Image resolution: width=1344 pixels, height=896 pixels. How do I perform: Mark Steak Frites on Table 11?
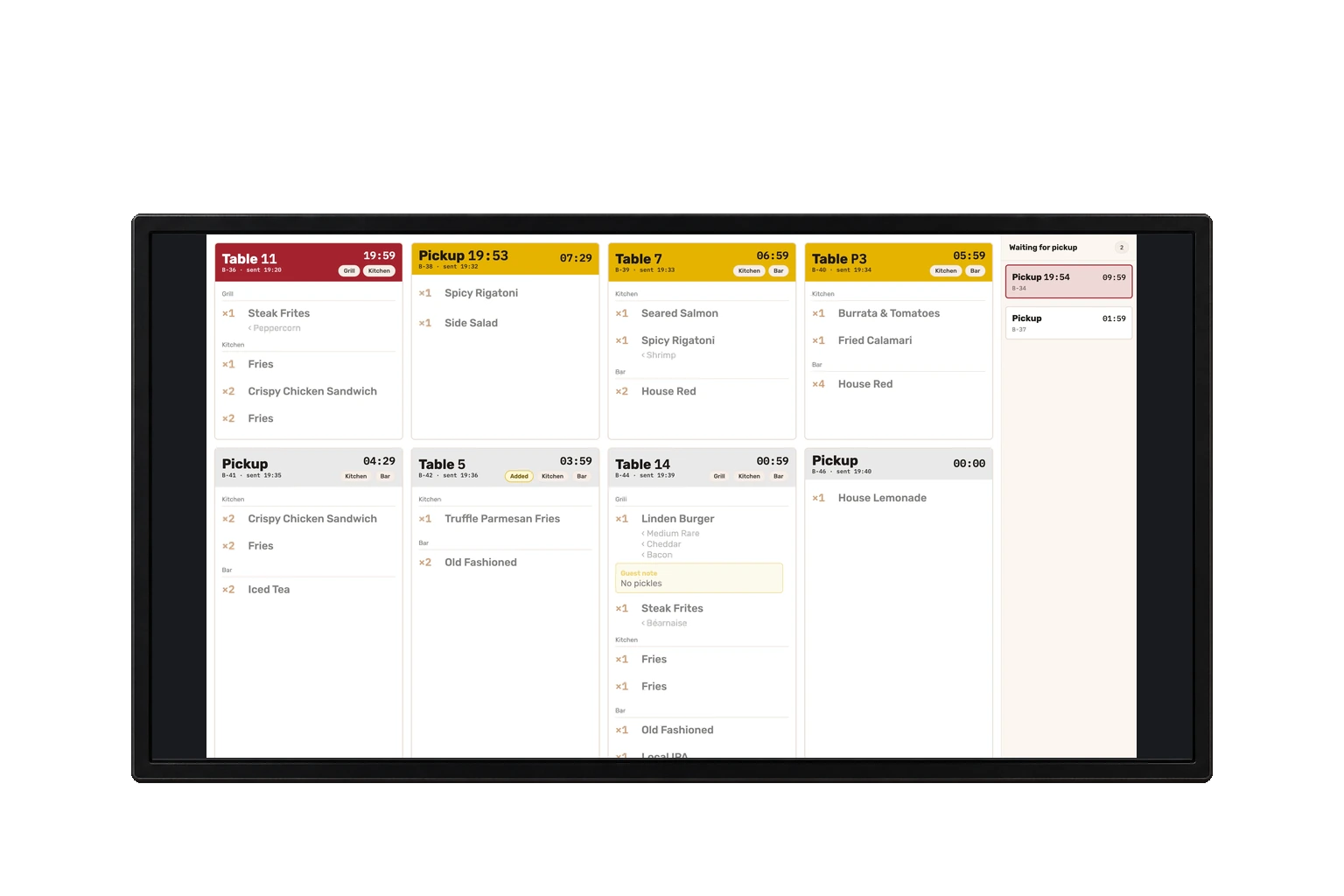pos(278,313)
